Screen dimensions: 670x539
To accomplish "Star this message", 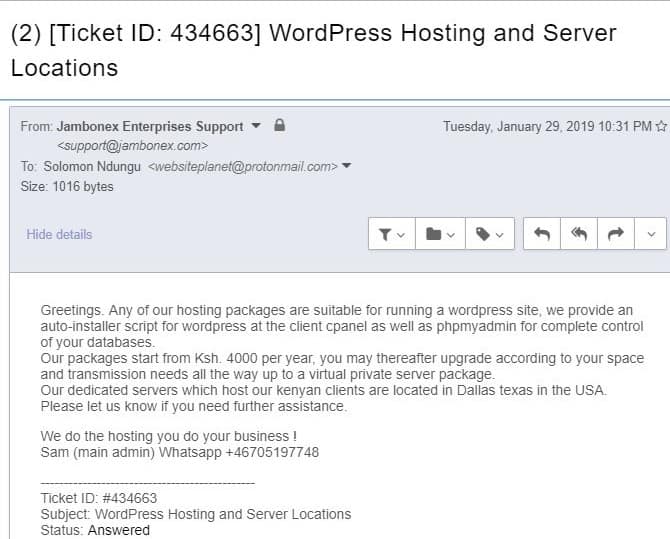I will 661,126.
